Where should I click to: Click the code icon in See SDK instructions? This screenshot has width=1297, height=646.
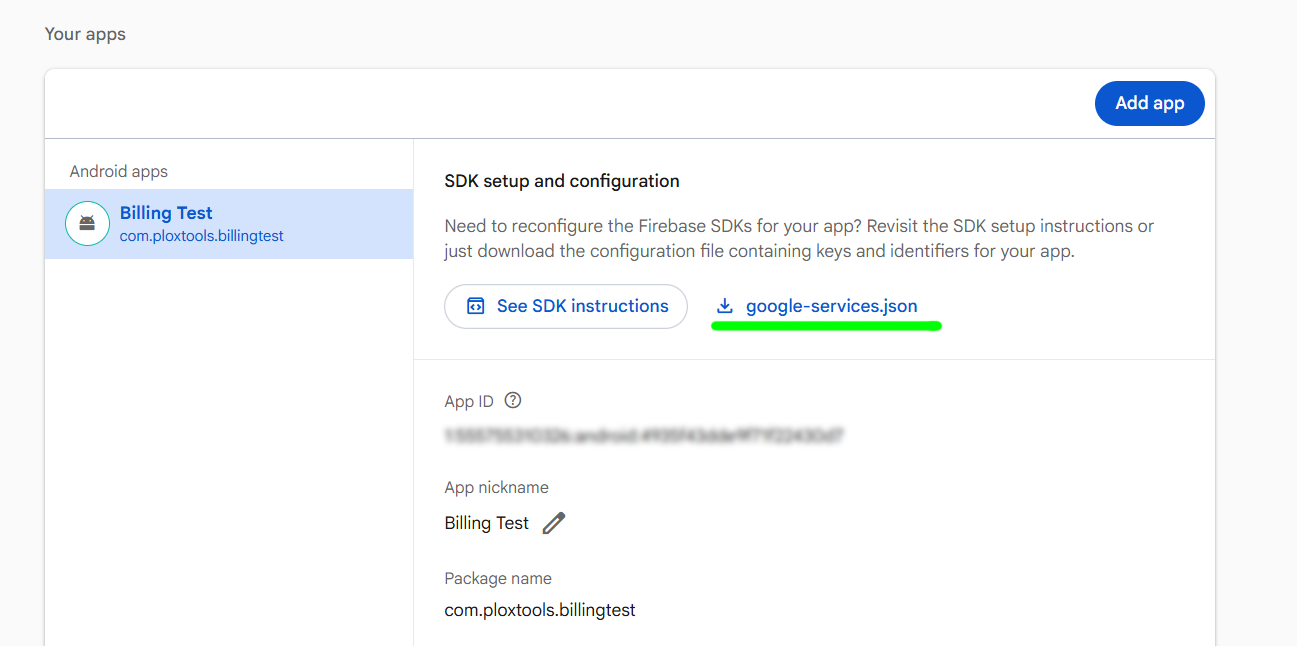(476, 306)
